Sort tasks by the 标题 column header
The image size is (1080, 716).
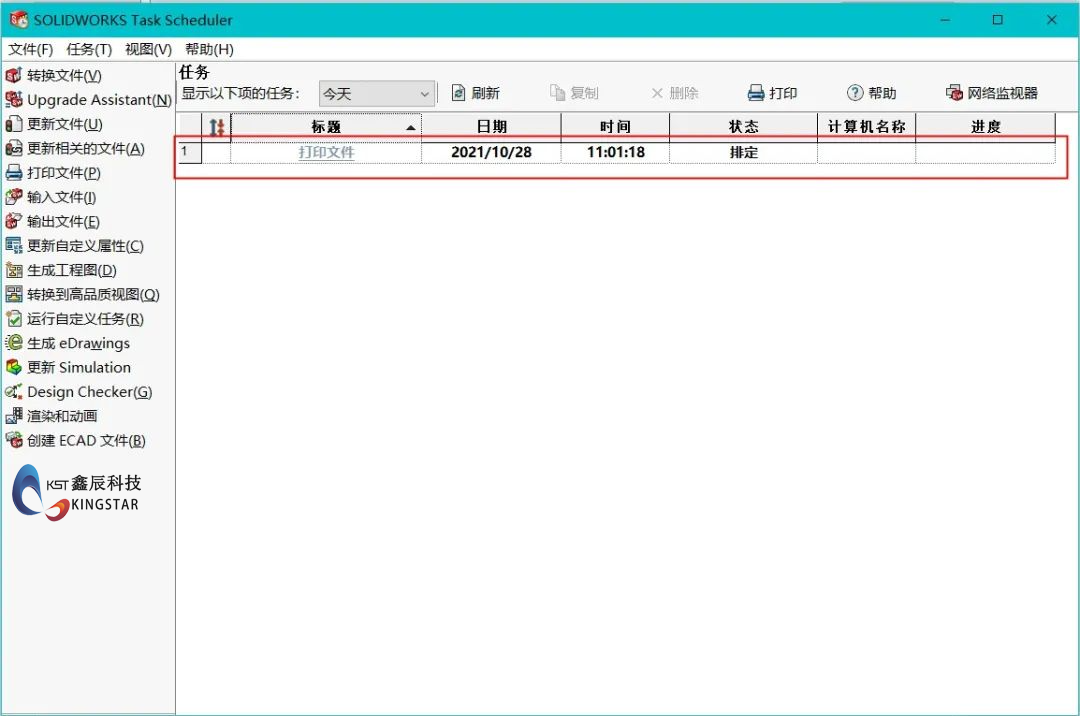326,127
